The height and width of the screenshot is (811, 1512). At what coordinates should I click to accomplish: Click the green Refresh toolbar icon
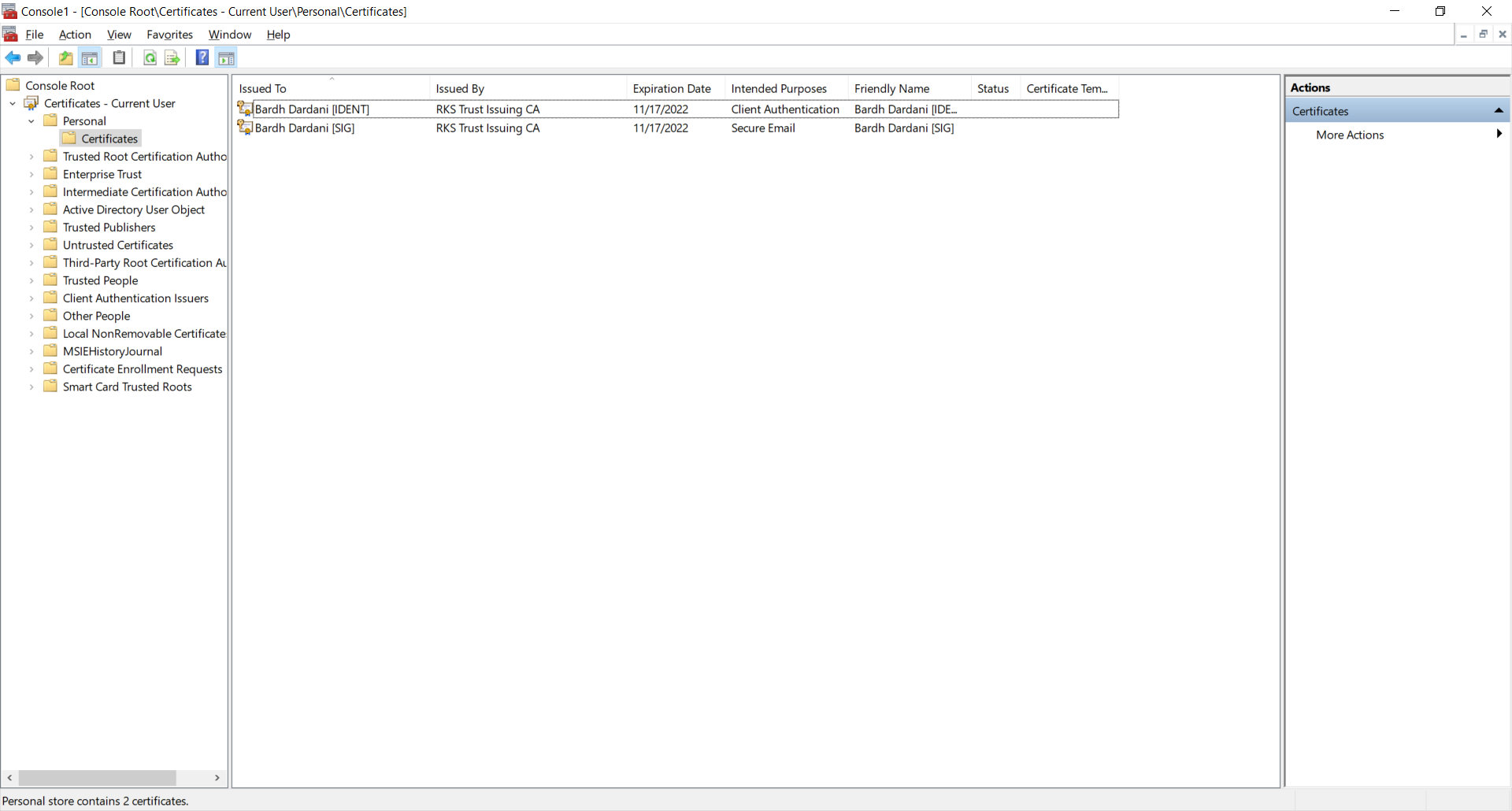tap(150, 58)
